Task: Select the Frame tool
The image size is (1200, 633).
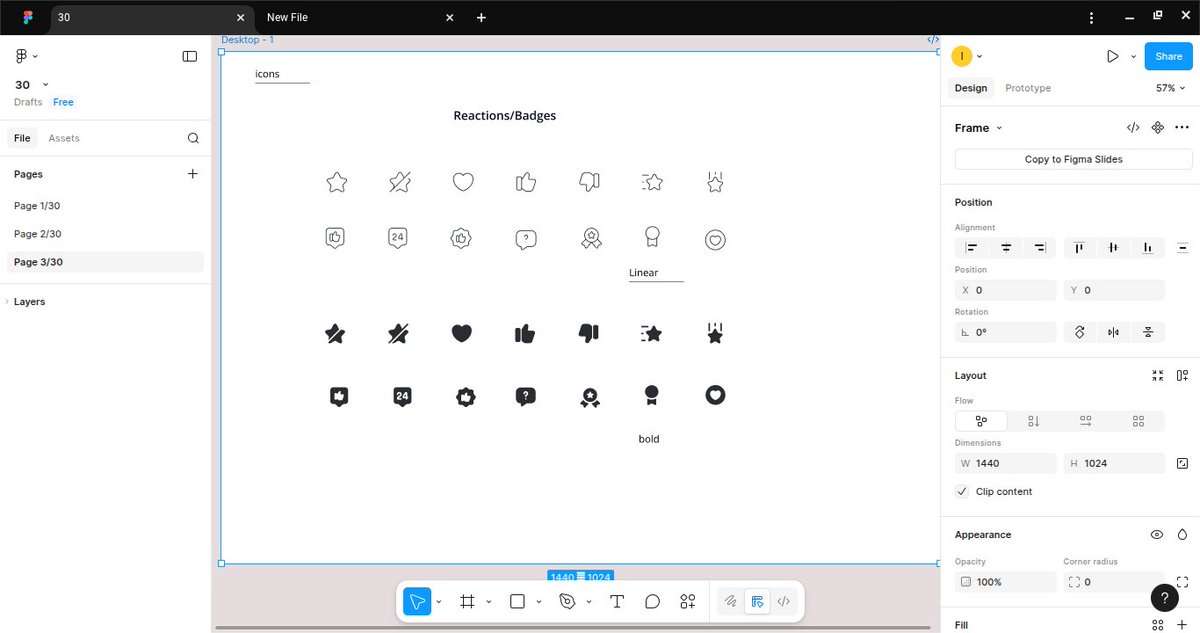Action: click(467, 601)
